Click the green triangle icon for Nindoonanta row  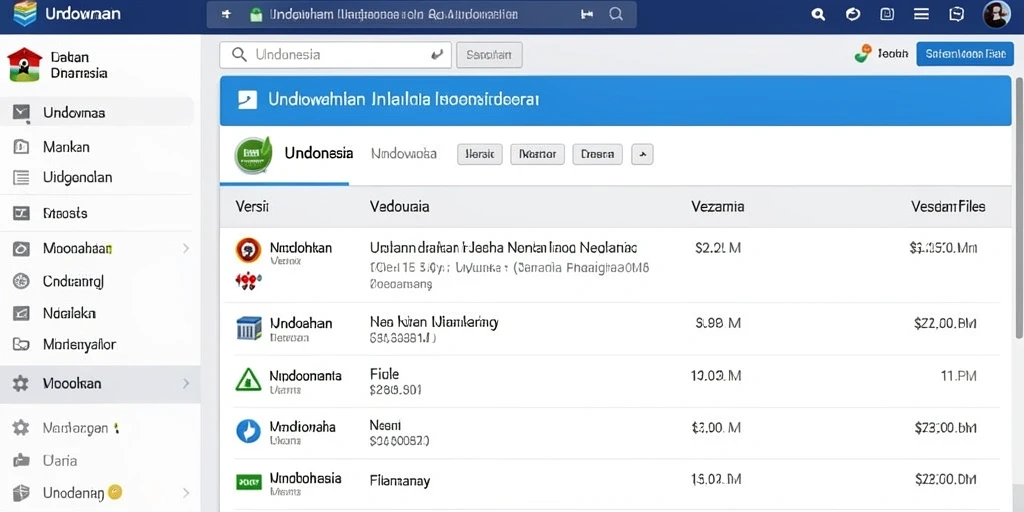click(248, 379)
